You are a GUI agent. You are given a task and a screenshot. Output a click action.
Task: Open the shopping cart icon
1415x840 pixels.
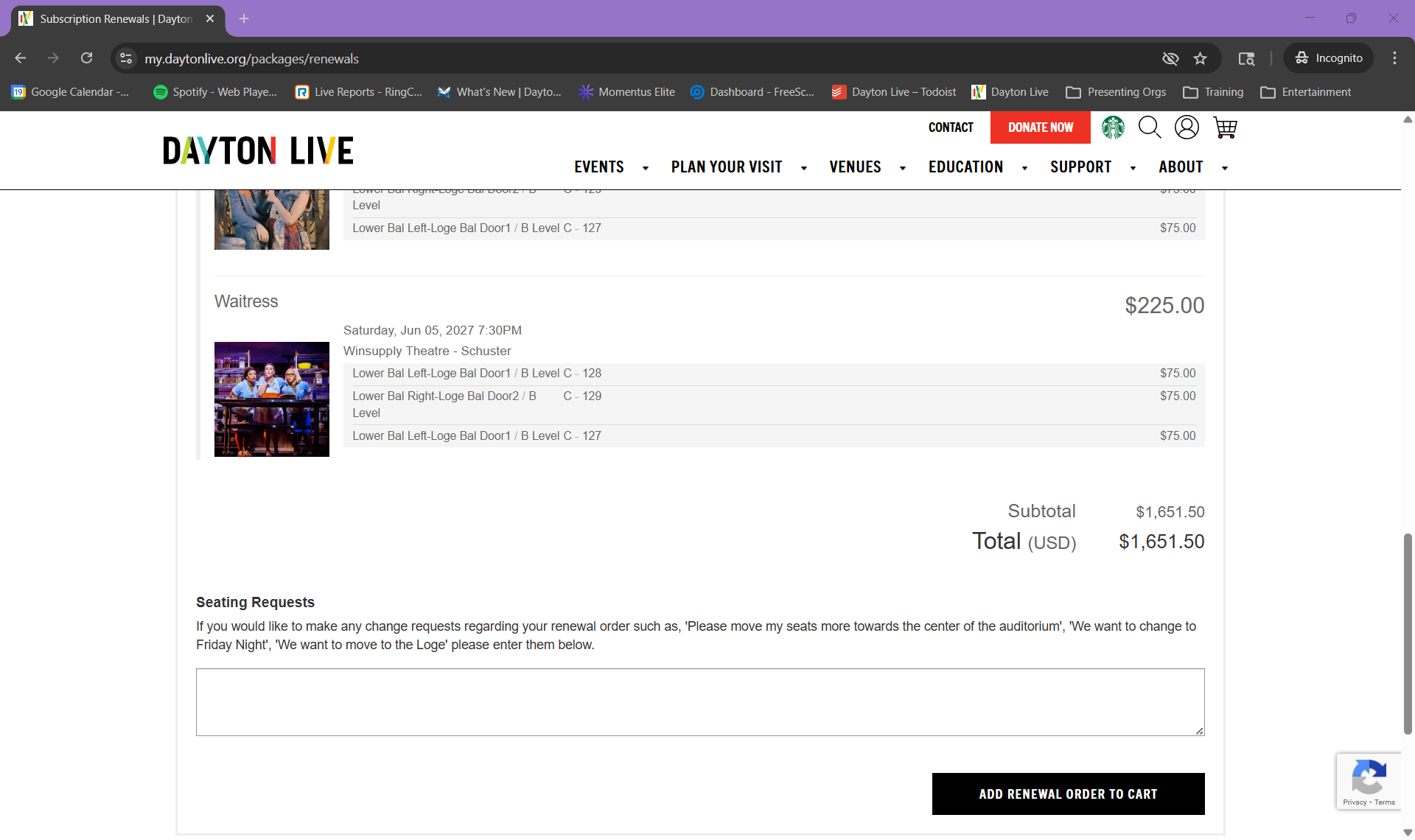point(1225,127)
